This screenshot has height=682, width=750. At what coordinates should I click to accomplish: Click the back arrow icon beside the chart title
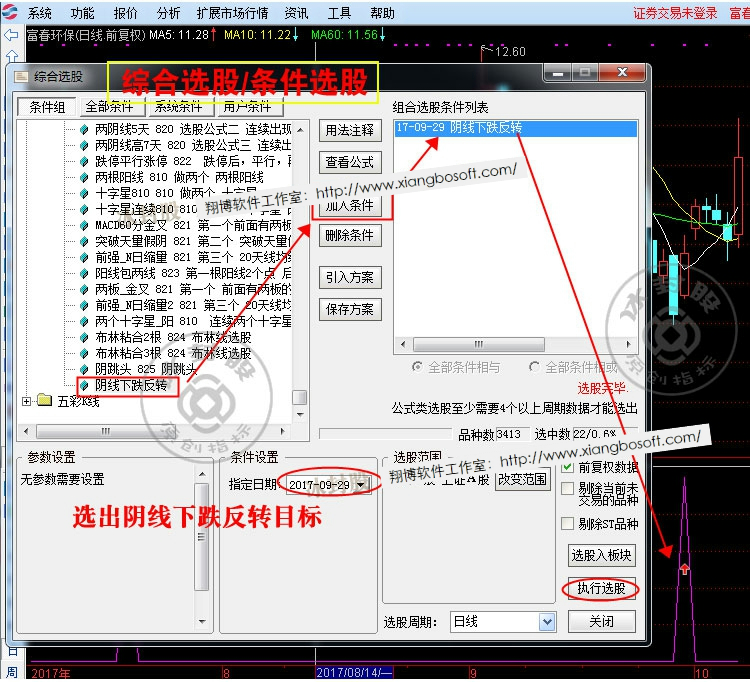click(x=11, y=35)
